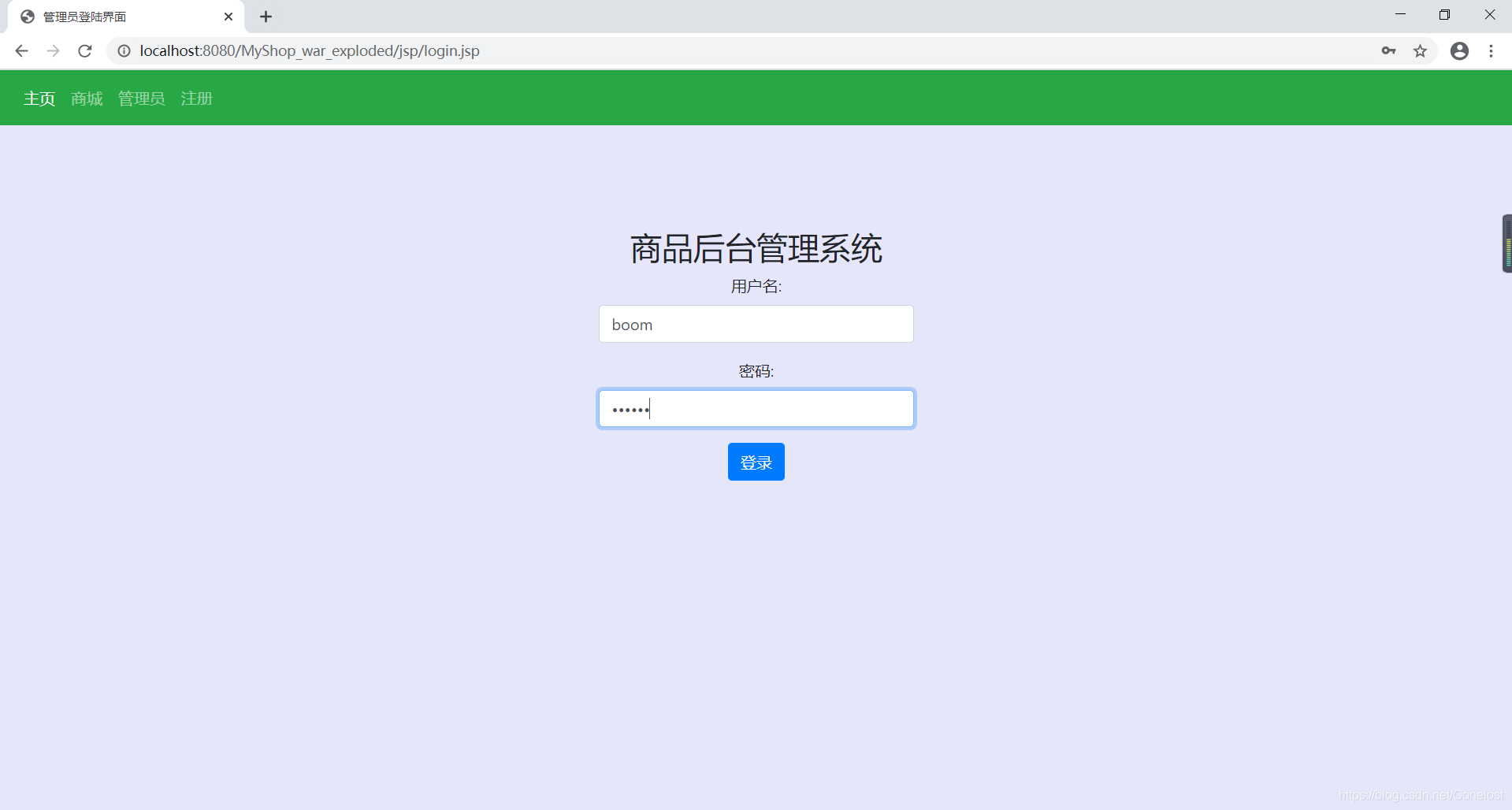
Task: Open 管理员 in the navbar
Action: [x=142, y=98]
